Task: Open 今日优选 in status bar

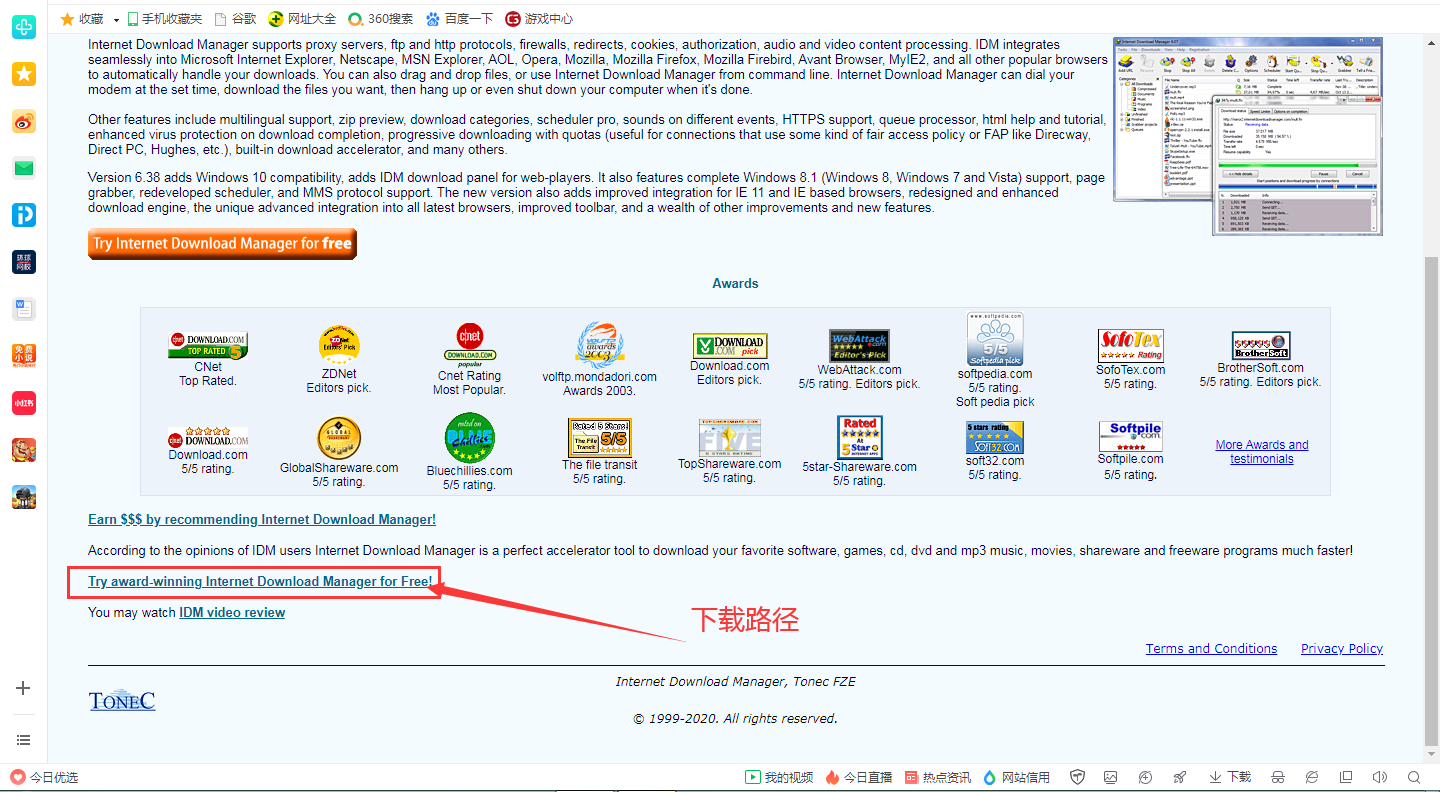Action: (x=44, y=777)
